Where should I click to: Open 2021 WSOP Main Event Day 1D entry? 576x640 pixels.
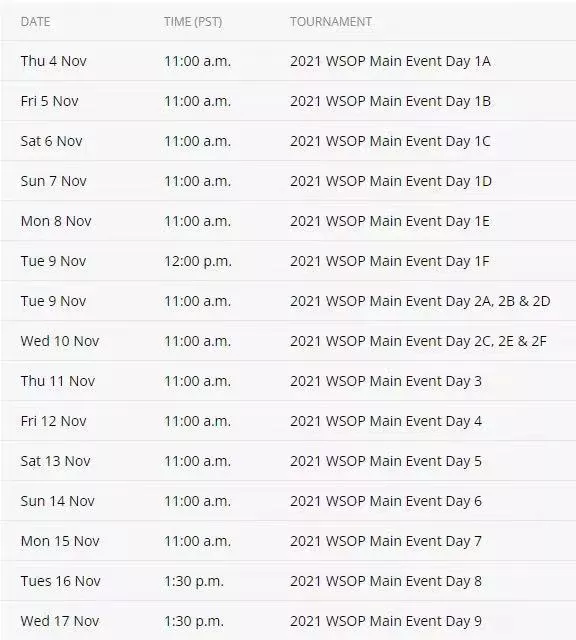pyautogui.click(x=391, y=181)
